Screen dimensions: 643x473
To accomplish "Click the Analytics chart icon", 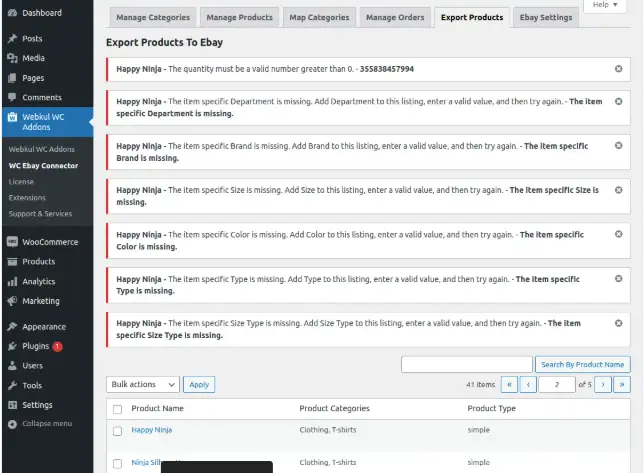I will click(x=11, y=282).
